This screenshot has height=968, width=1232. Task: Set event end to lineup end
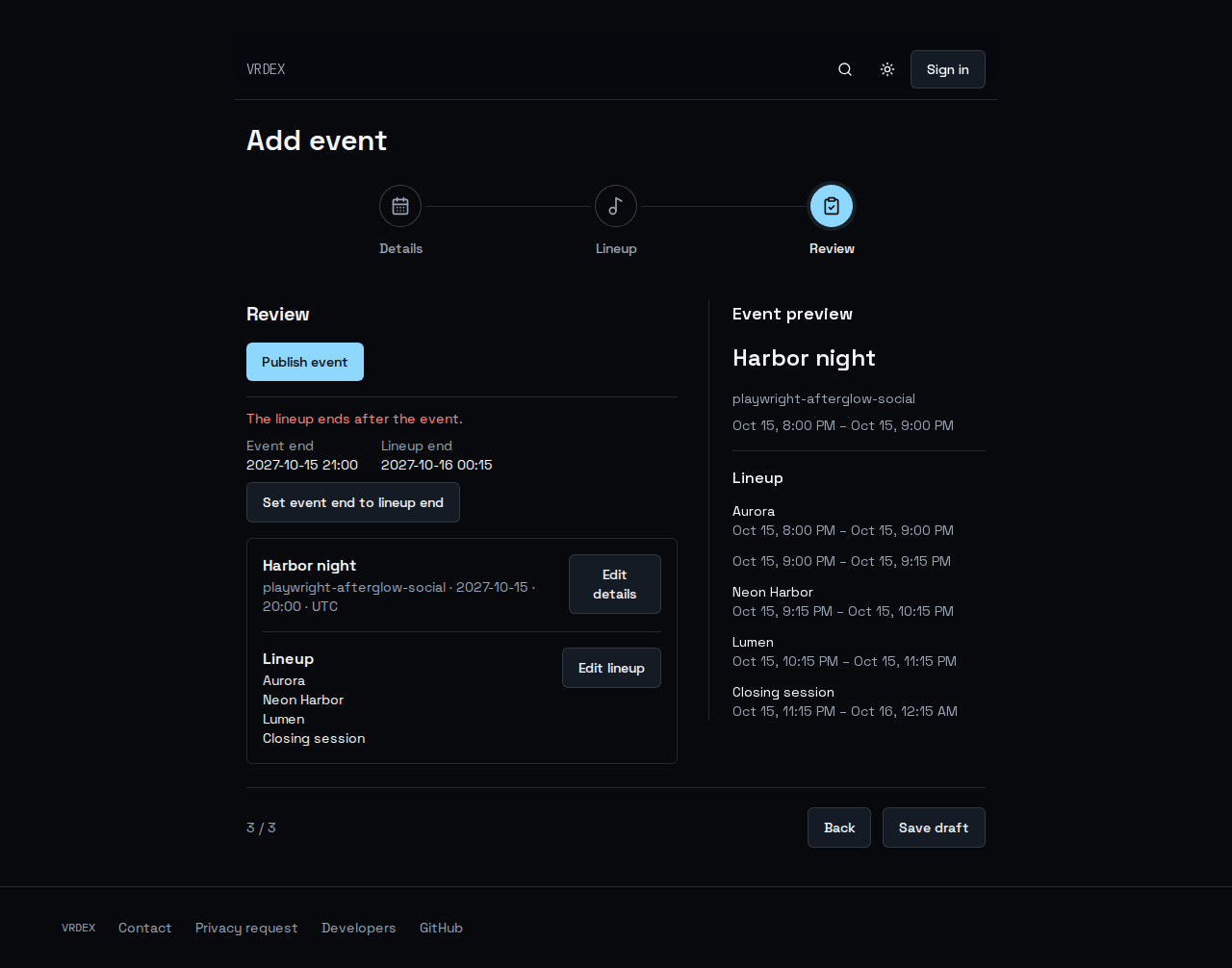353,502
